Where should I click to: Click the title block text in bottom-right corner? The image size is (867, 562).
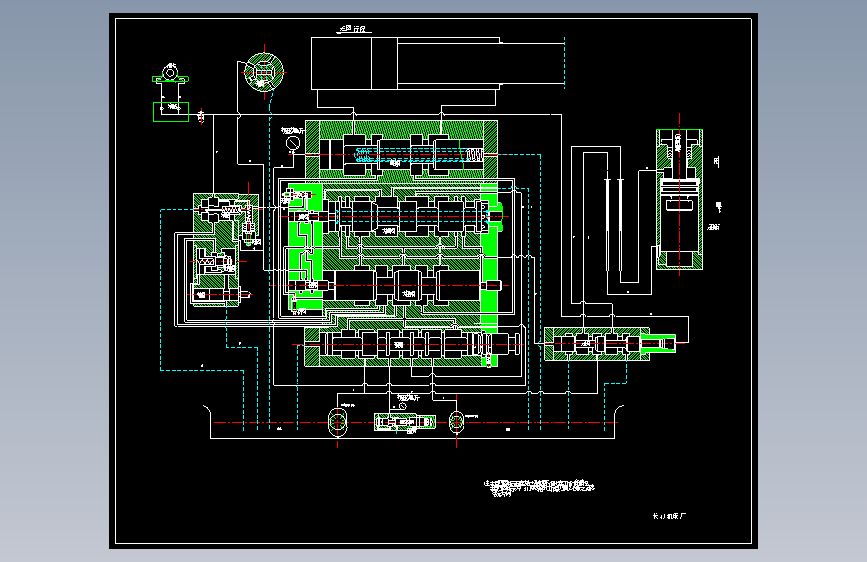point(669,516)
